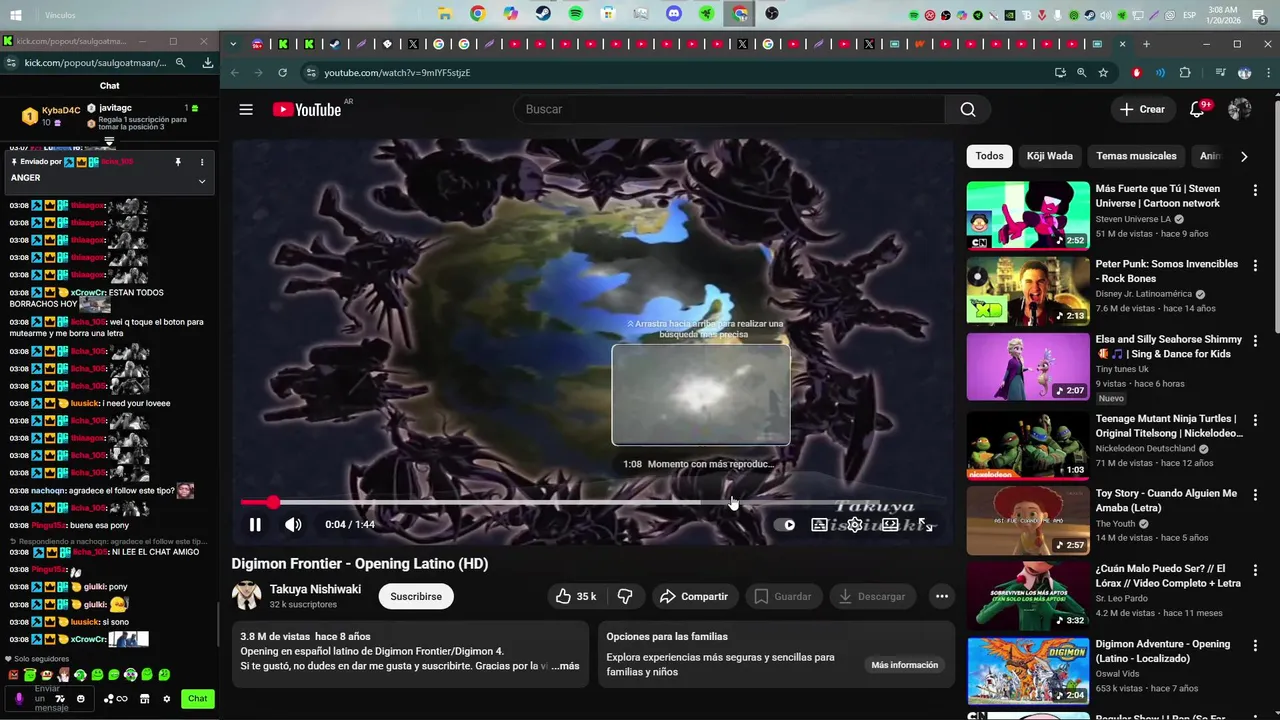Select the Kōji Wada filter chip
The width and height of the screenshot is (1280, 720).
point(1049,156)
